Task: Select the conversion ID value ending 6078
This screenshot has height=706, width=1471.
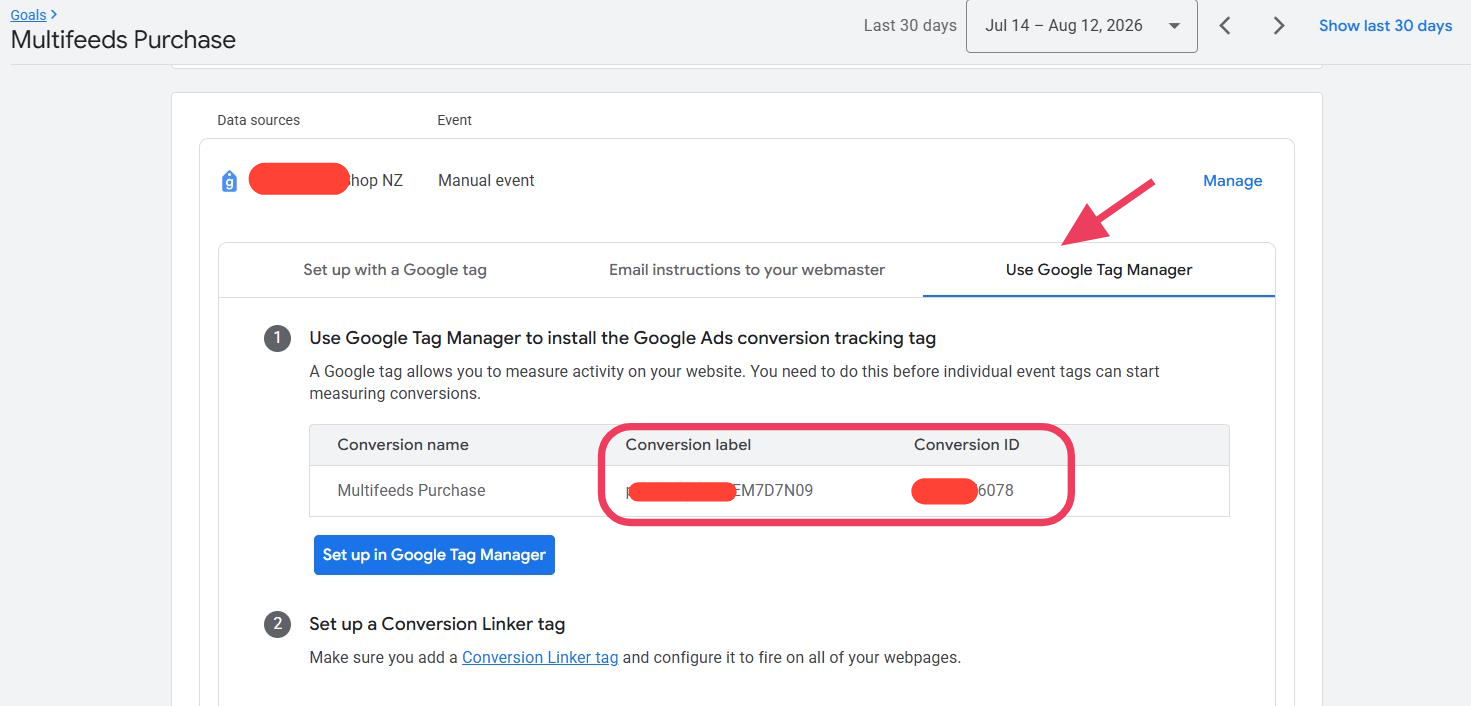Action: coord(963,491)
